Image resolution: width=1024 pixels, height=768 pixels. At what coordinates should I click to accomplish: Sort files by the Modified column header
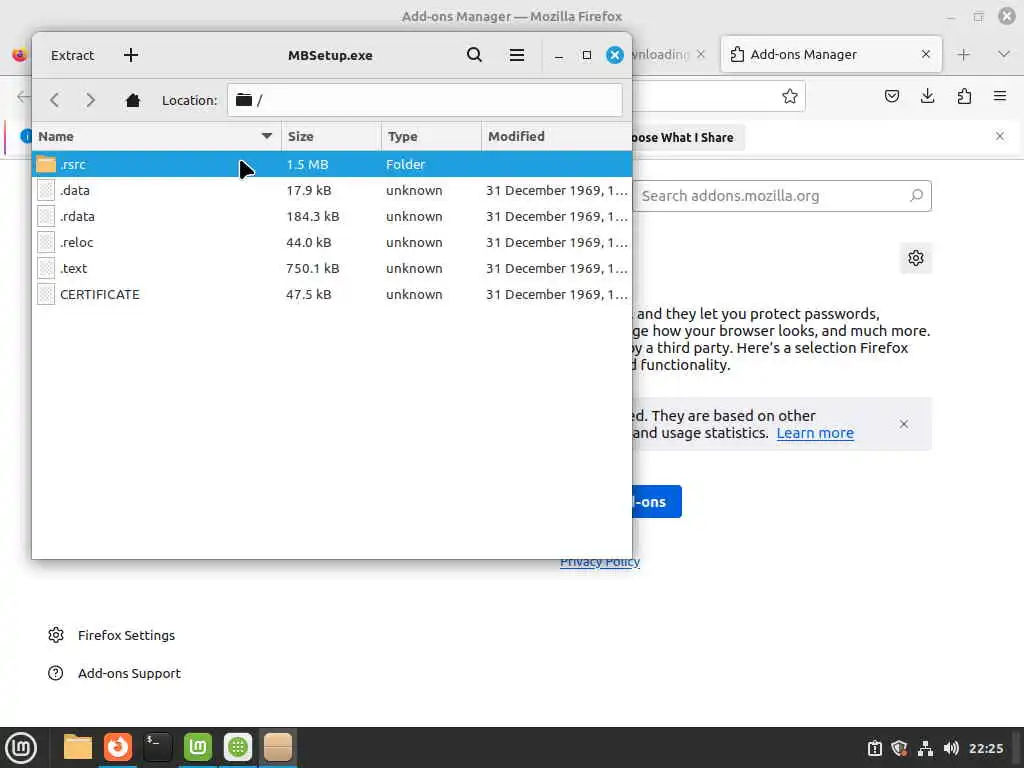click(556, 136)
